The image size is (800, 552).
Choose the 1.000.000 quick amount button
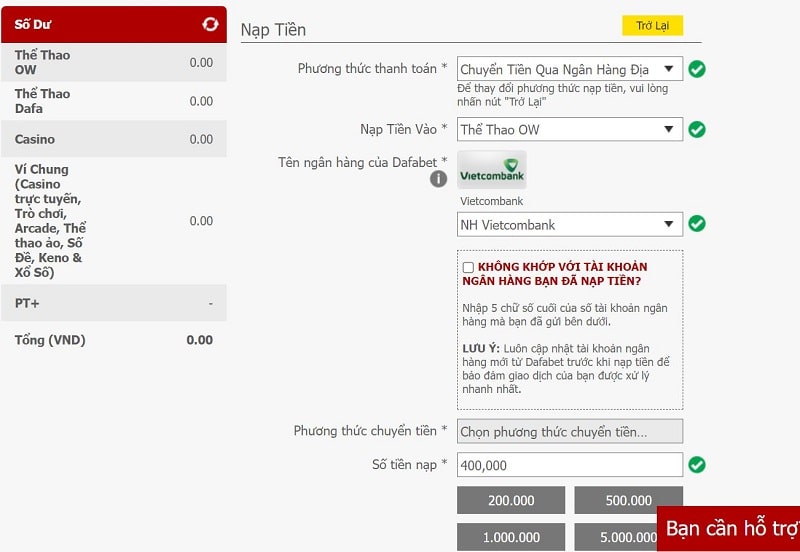[511, 537]
